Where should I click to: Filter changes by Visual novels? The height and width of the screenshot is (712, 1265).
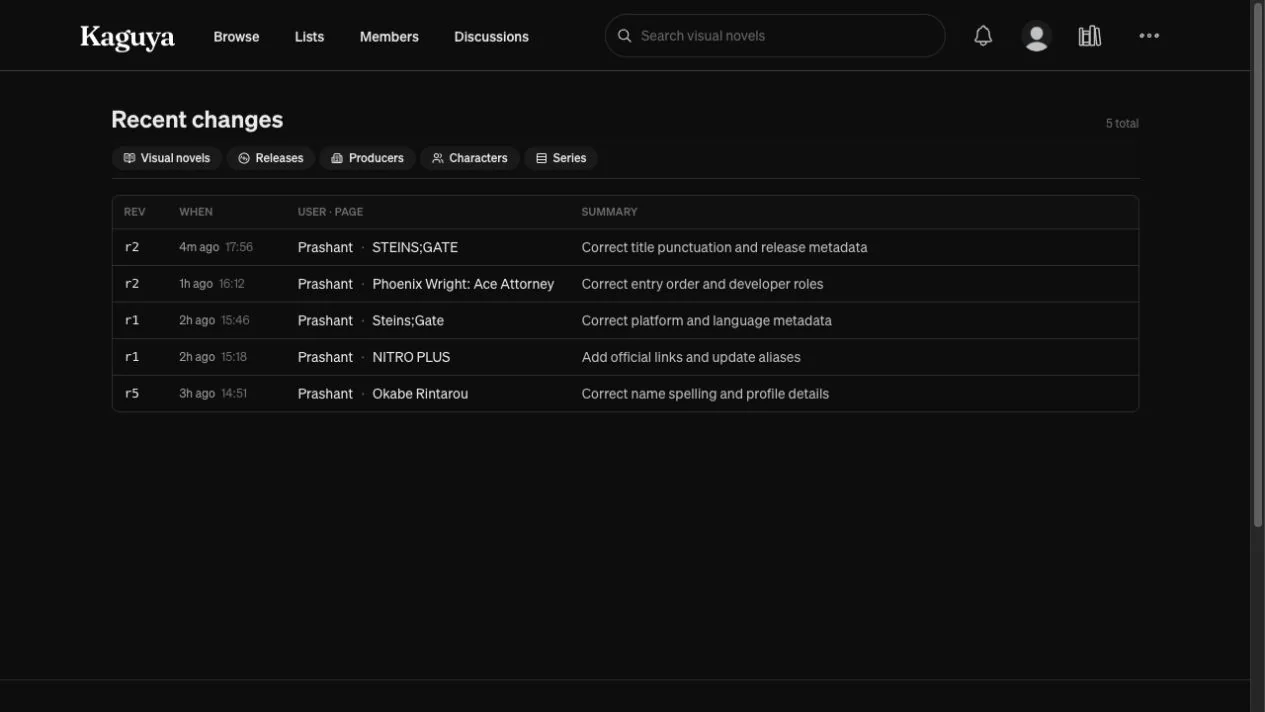point(167,158)
